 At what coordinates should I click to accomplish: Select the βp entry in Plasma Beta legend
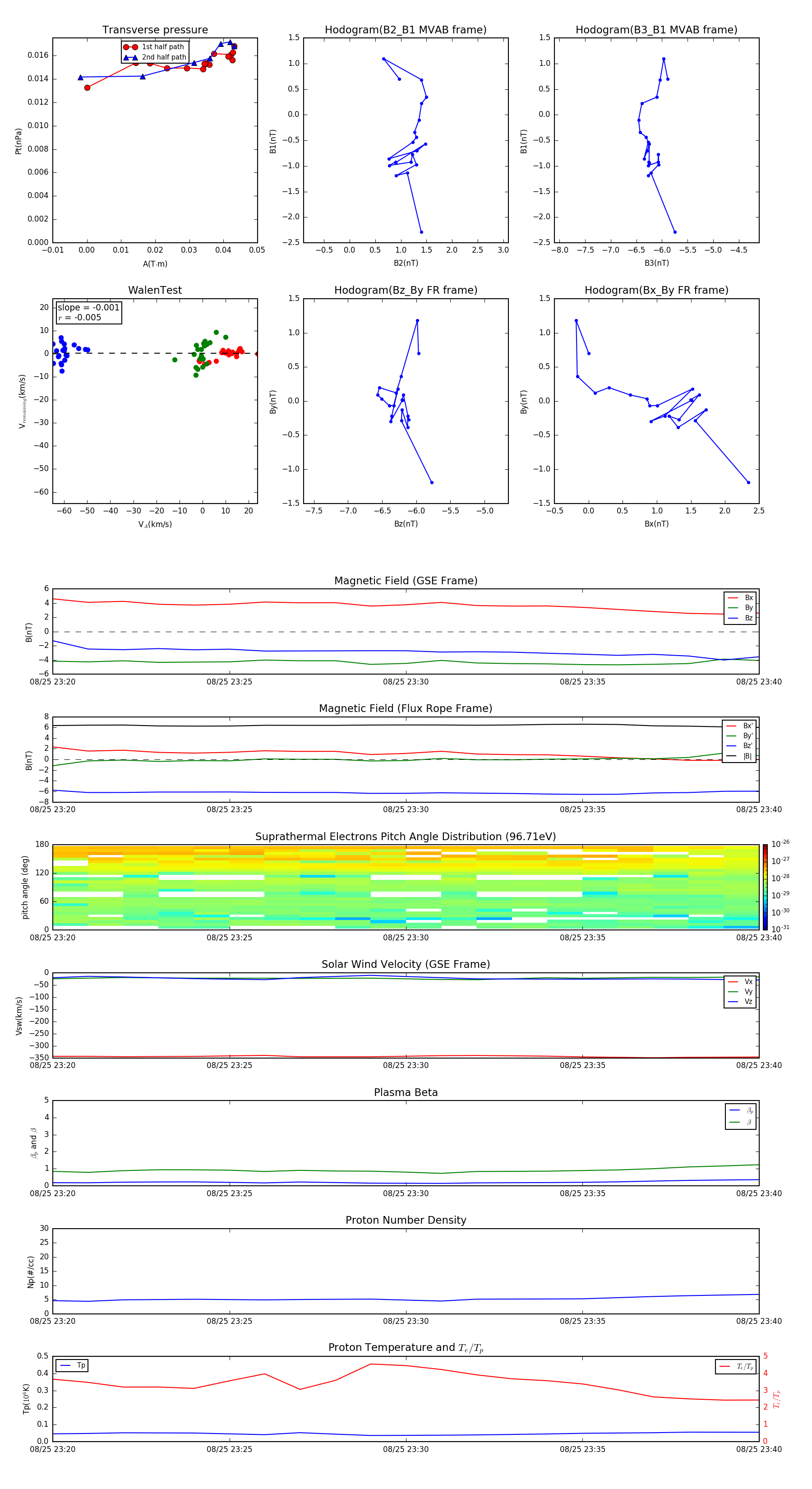coord(741,1110)
